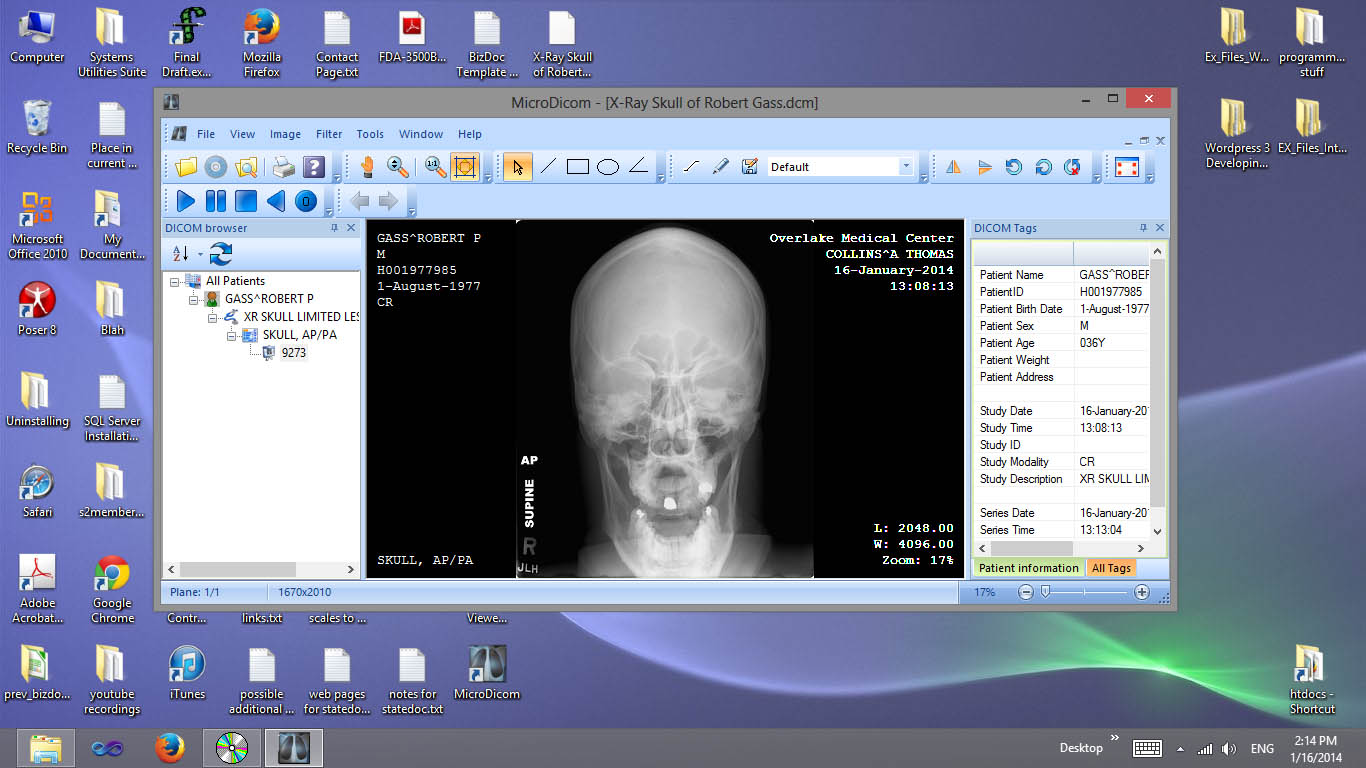Click the zoom slider handle in status bar

[1045, 592]
